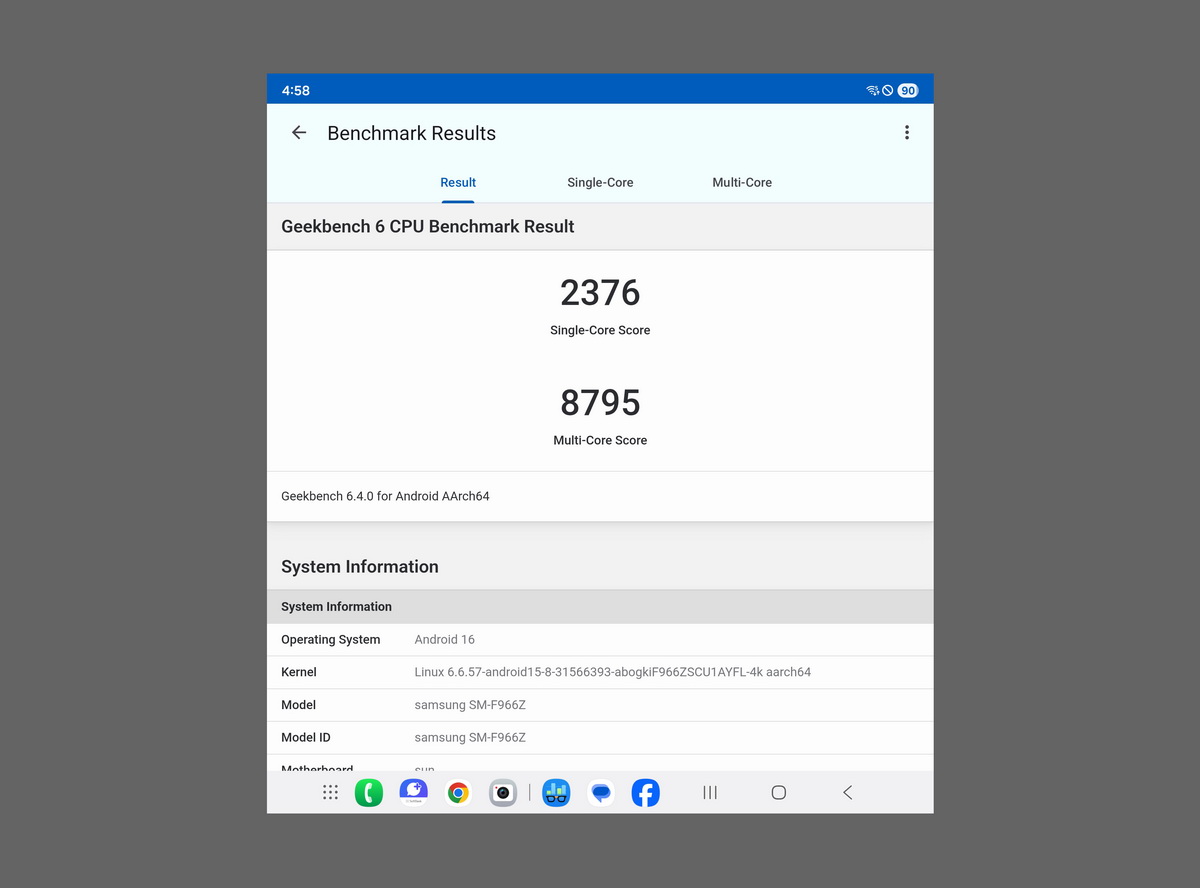Image resolution: width=1200 pixels, height=888 pixels.
Task: Tap the gray System Information table header
Action: click(x=600, y=607)
